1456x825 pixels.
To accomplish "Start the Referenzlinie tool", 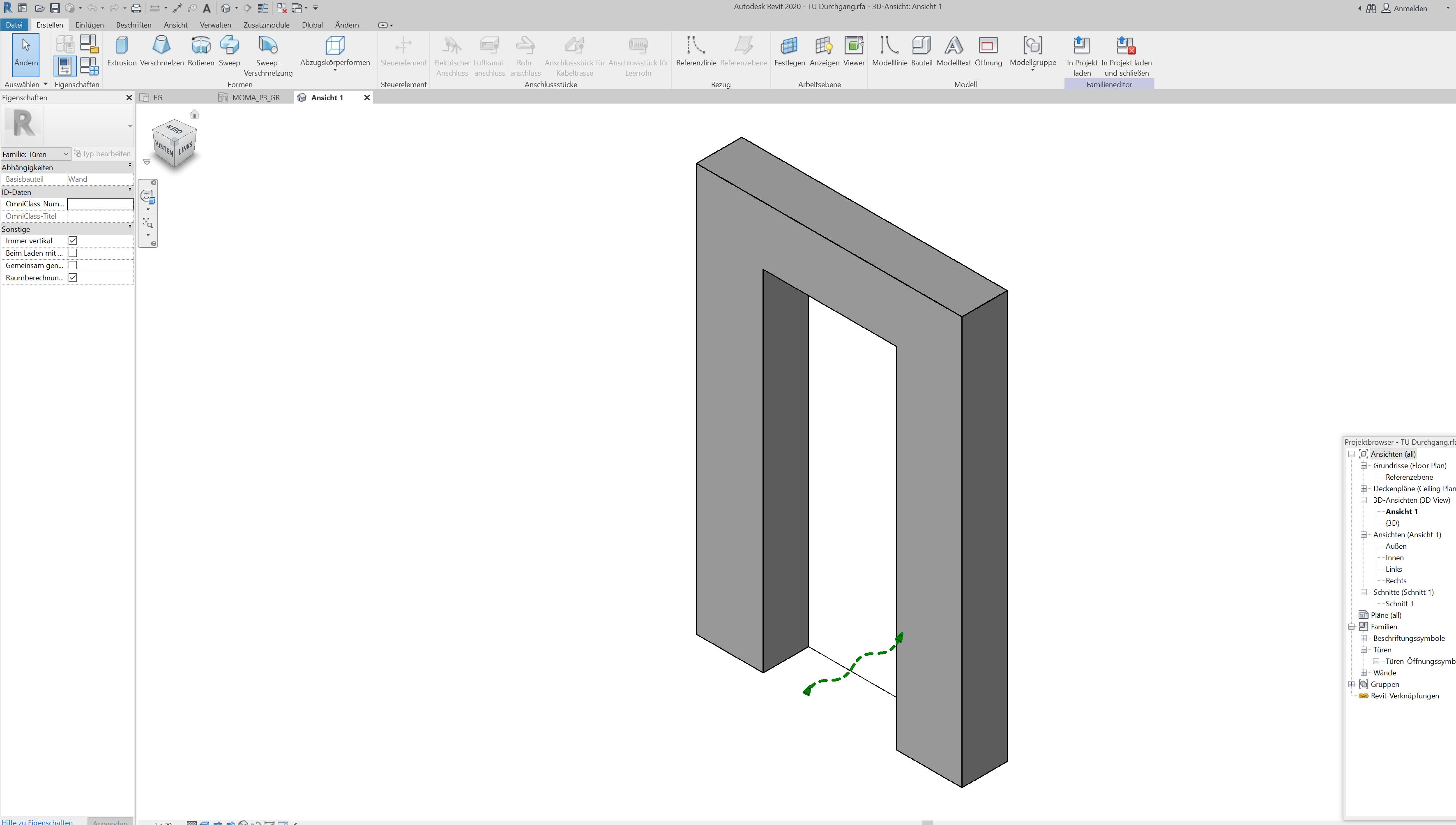I will 696,51.
